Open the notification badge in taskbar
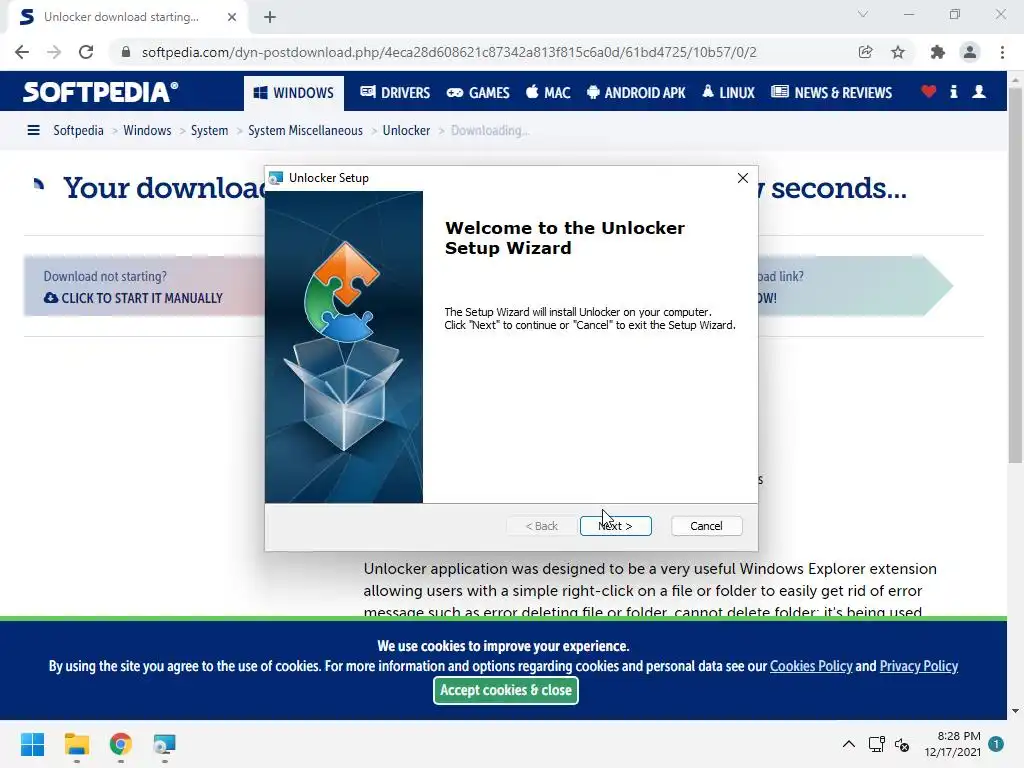This screenshot has height=768, width=1024. tap(996, 744)
